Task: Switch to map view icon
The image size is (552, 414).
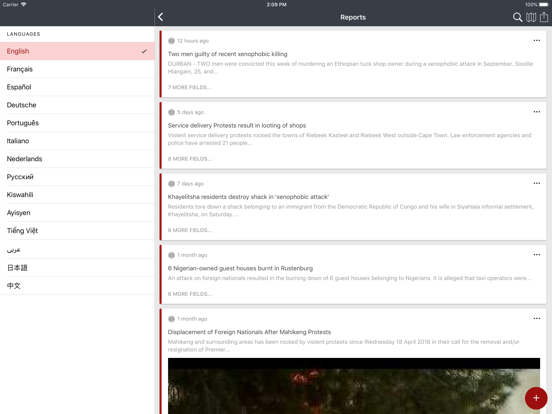Action: pyautogui.click(x=531, y=17)
